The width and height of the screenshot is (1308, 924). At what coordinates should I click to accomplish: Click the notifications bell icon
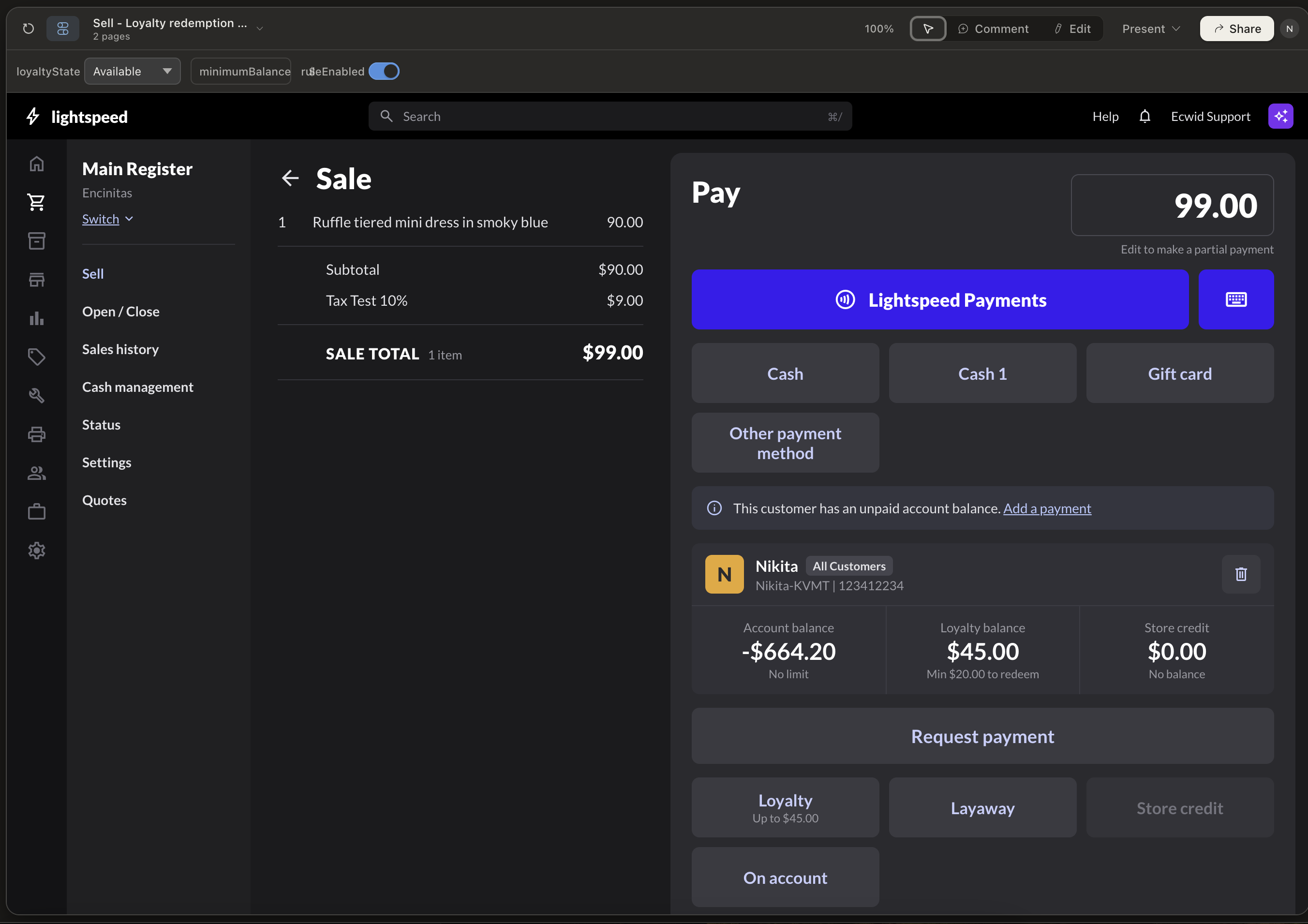tap(1144, 116)
